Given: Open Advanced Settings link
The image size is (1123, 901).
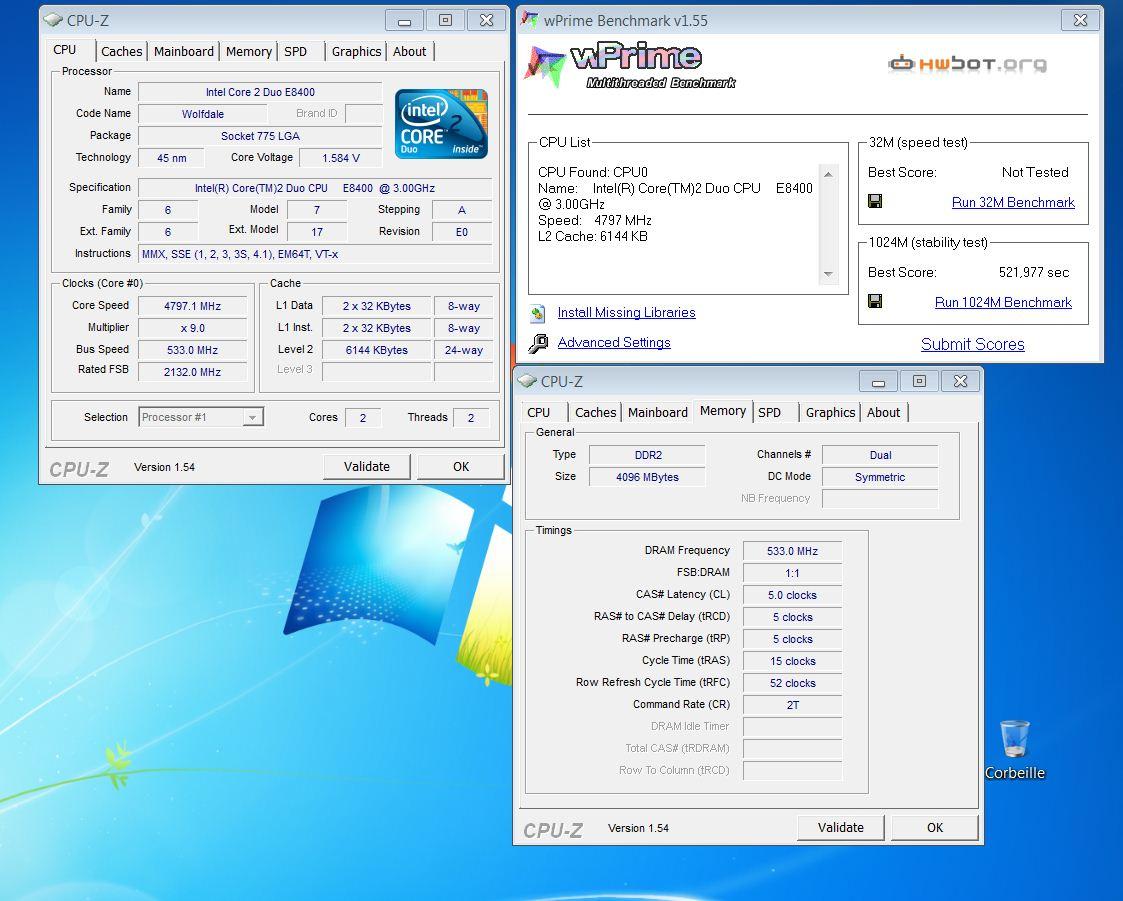Looking at the screenshot, I should click(614, 343).
